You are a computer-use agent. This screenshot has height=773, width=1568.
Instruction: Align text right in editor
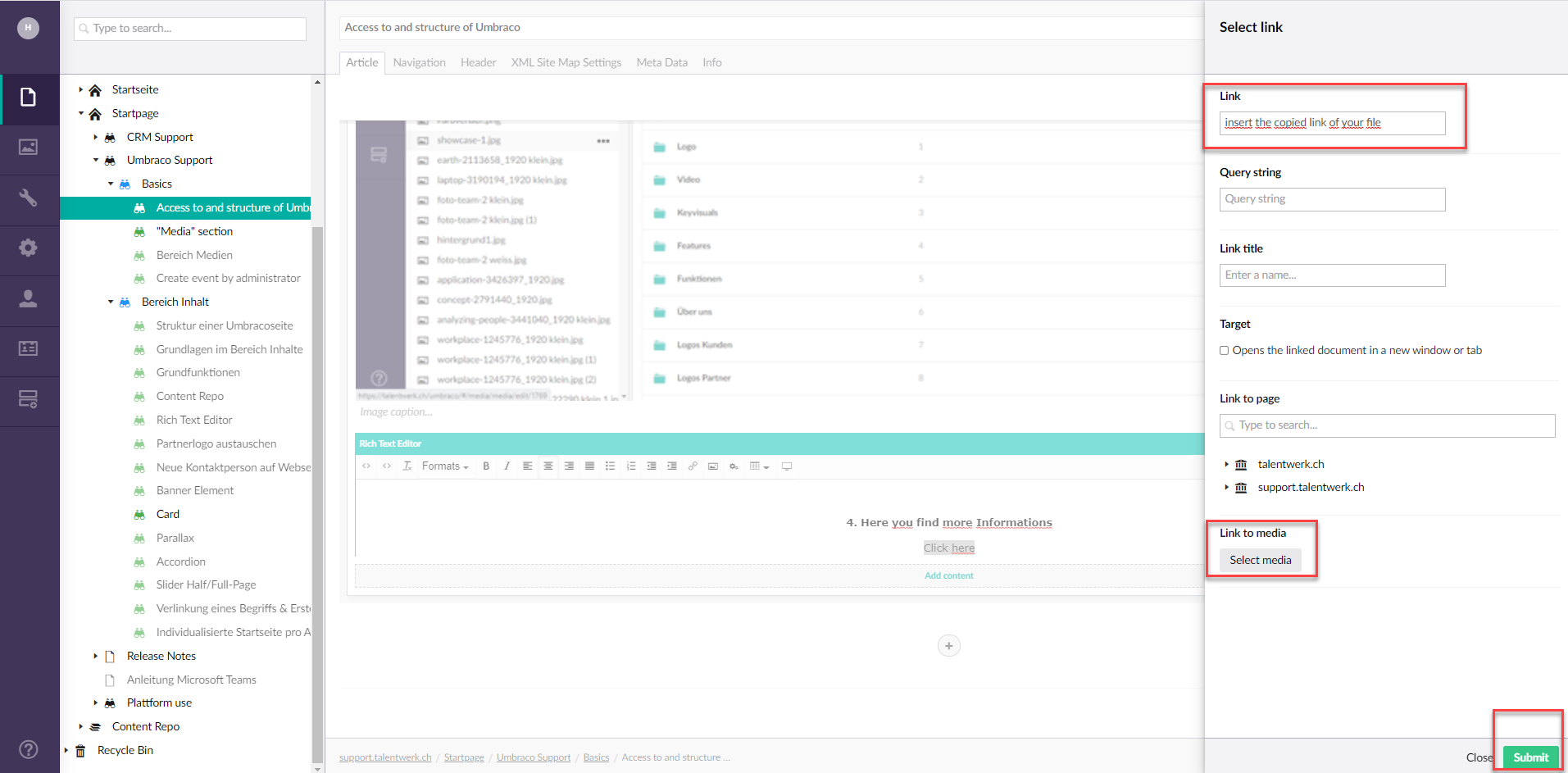[569, 466]
